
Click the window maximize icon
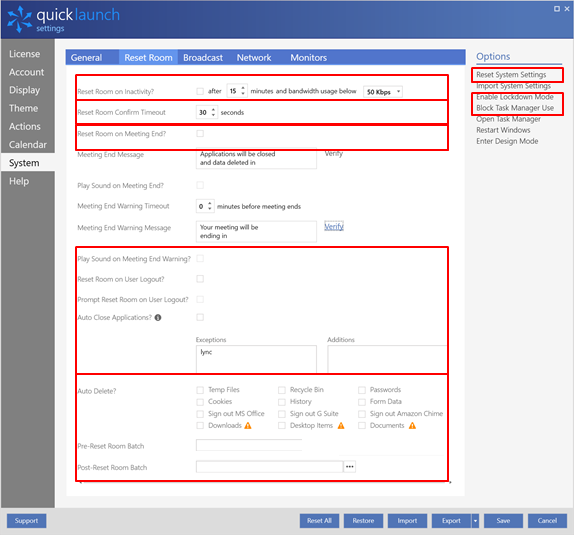pos(557,9)
